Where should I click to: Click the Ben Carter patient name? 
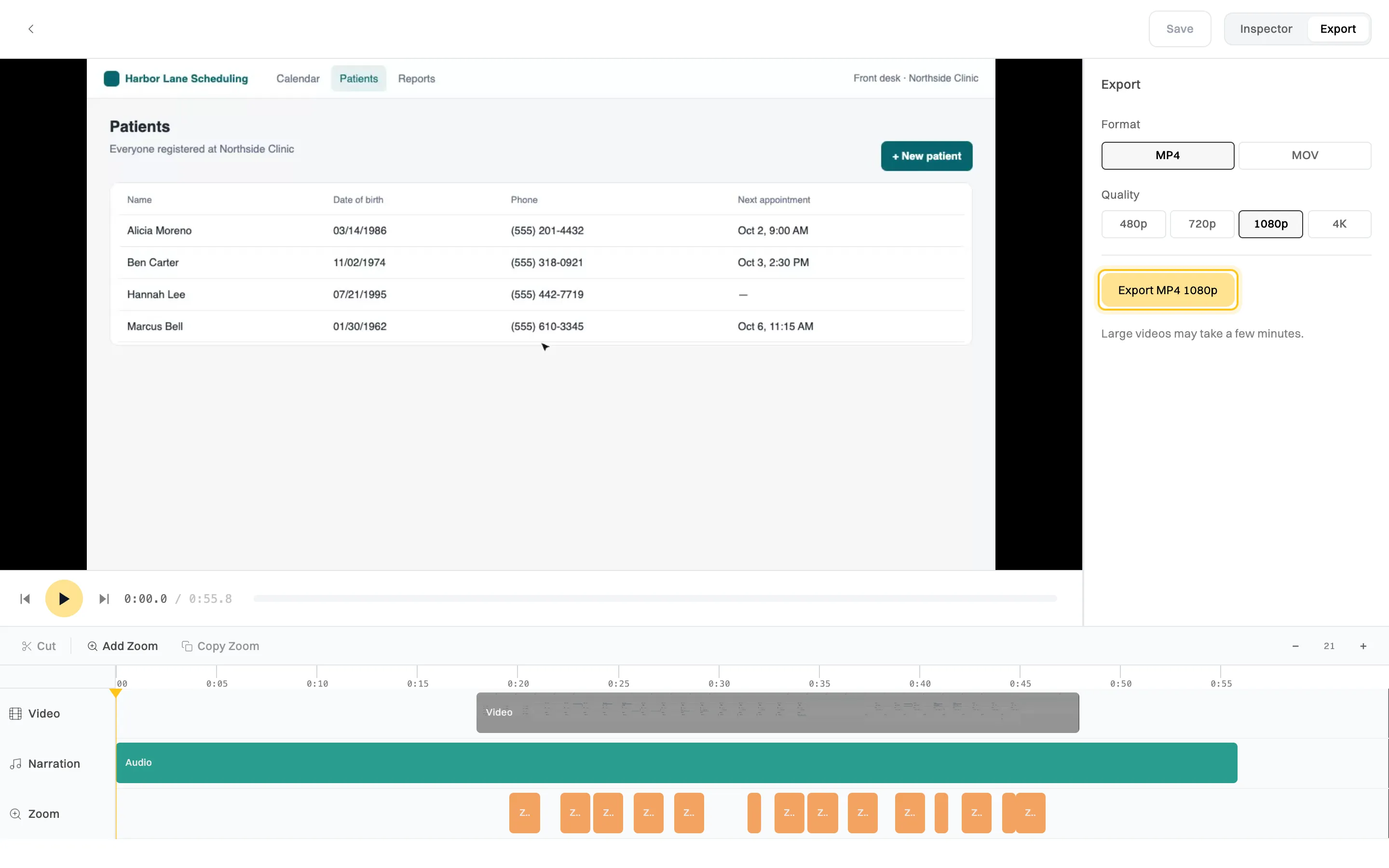point(153,262)
